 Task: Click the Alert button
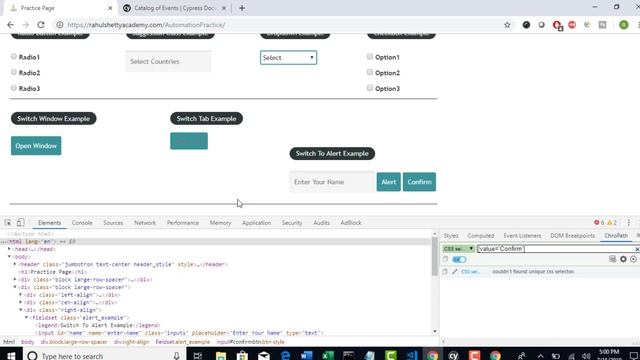[389, 182]
